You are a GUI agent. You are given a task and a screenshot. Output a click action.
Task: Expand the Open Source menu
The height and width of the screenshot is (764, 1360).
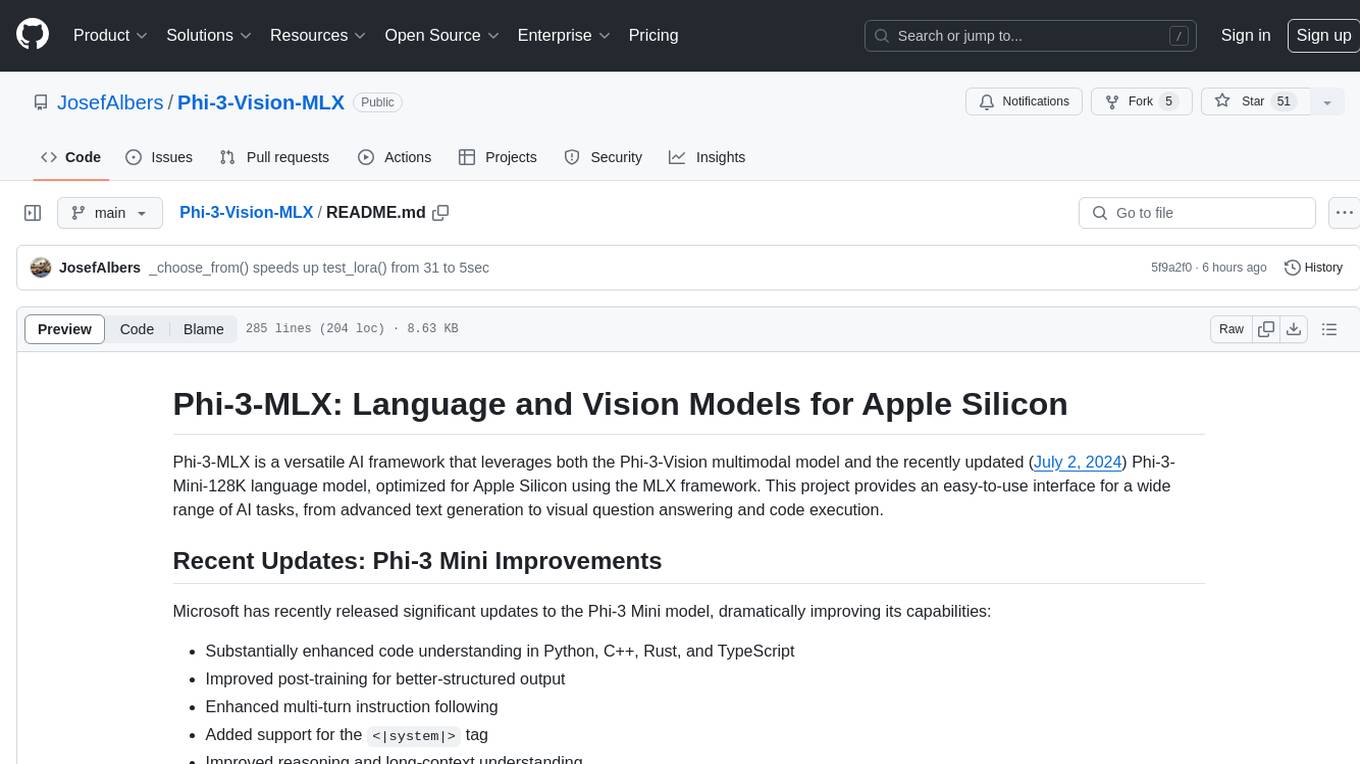coord(442,35)
